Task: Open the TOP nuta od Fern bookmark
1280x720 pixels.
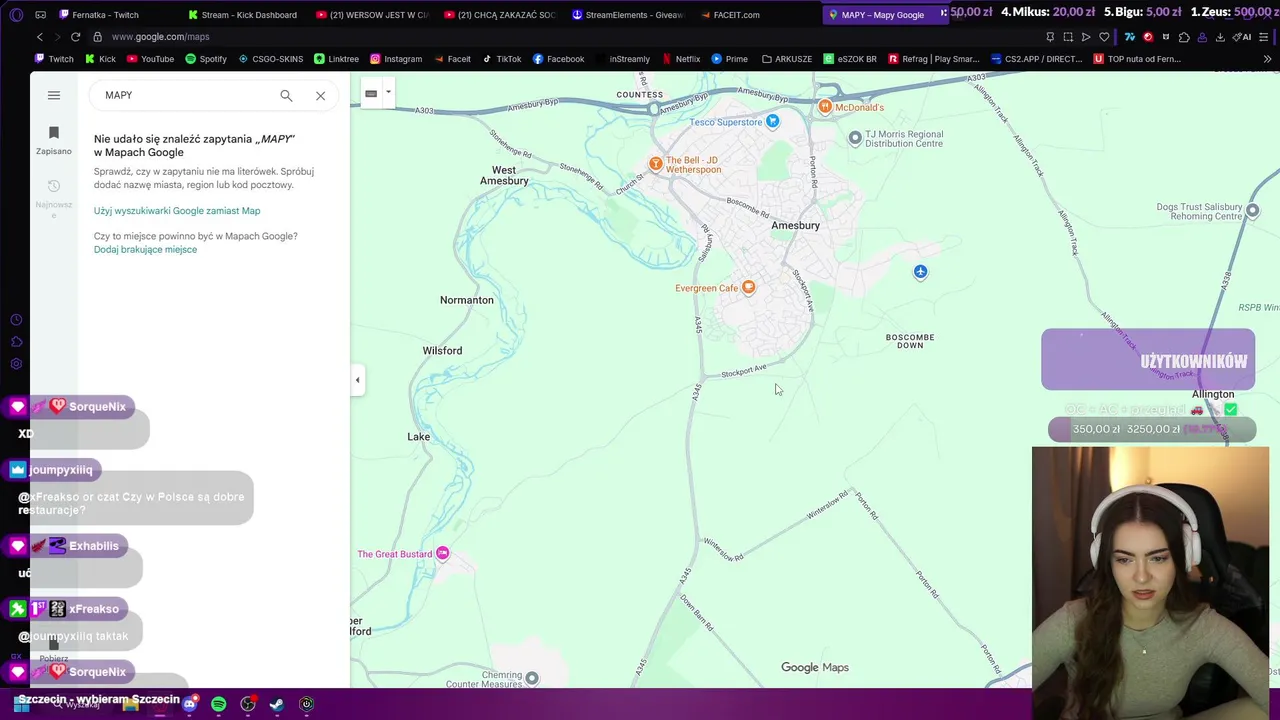Action: point(1137,59)
